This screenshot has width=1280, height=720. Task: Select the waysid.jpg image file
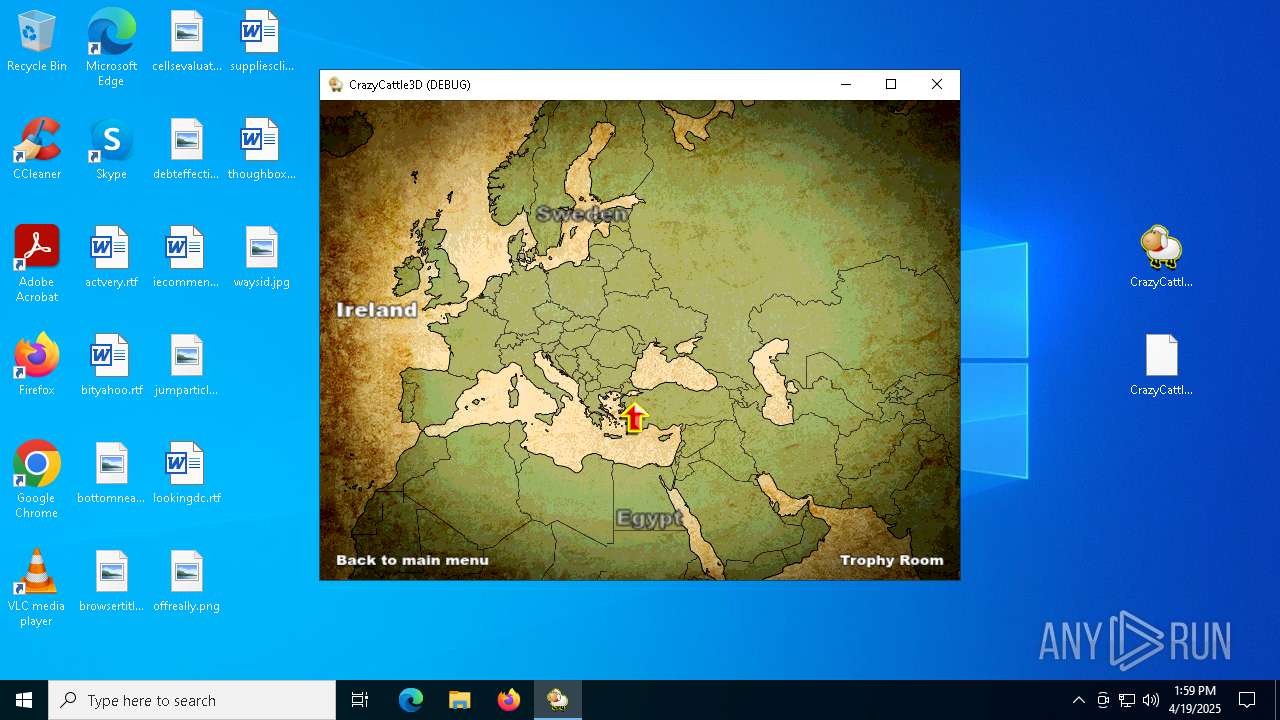(261, 257)
